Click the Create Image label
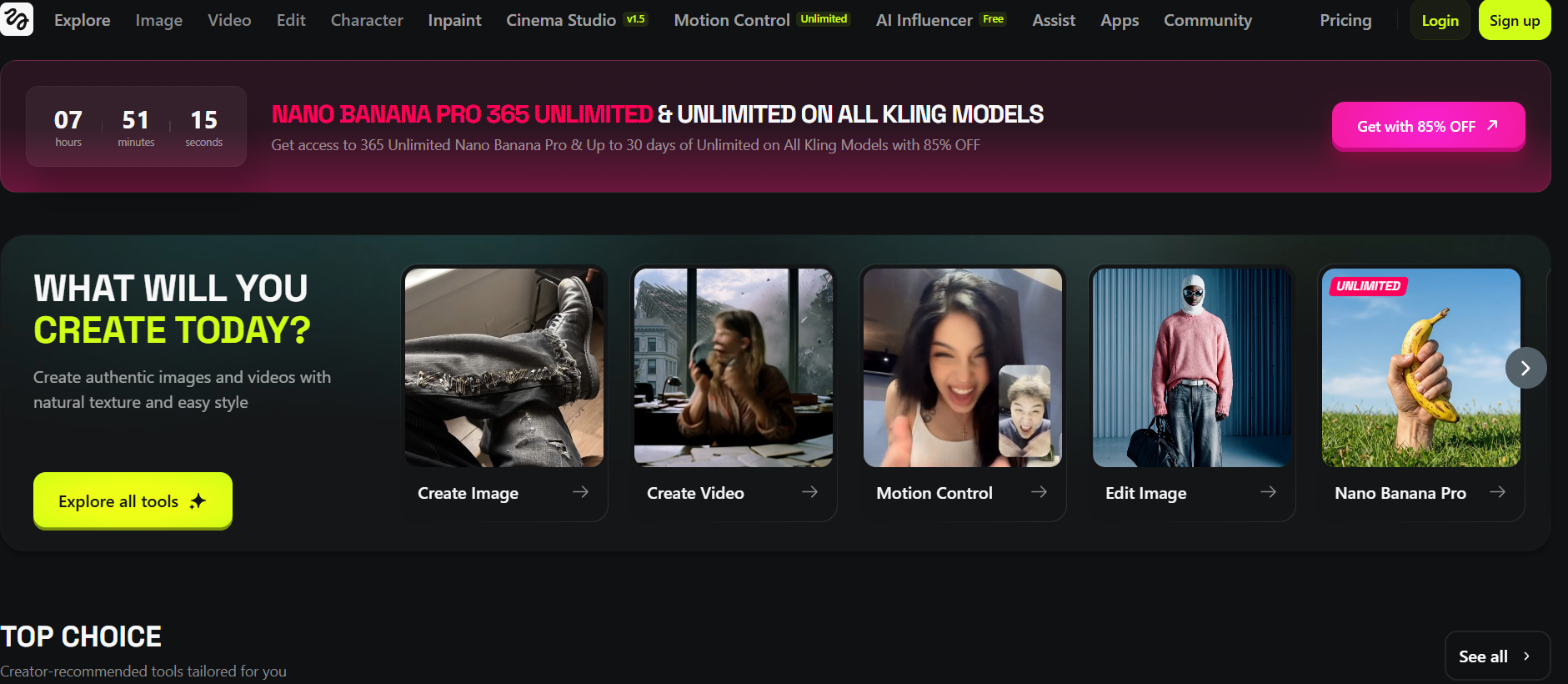Screen dimensions: 1568x684 point(468,493)
